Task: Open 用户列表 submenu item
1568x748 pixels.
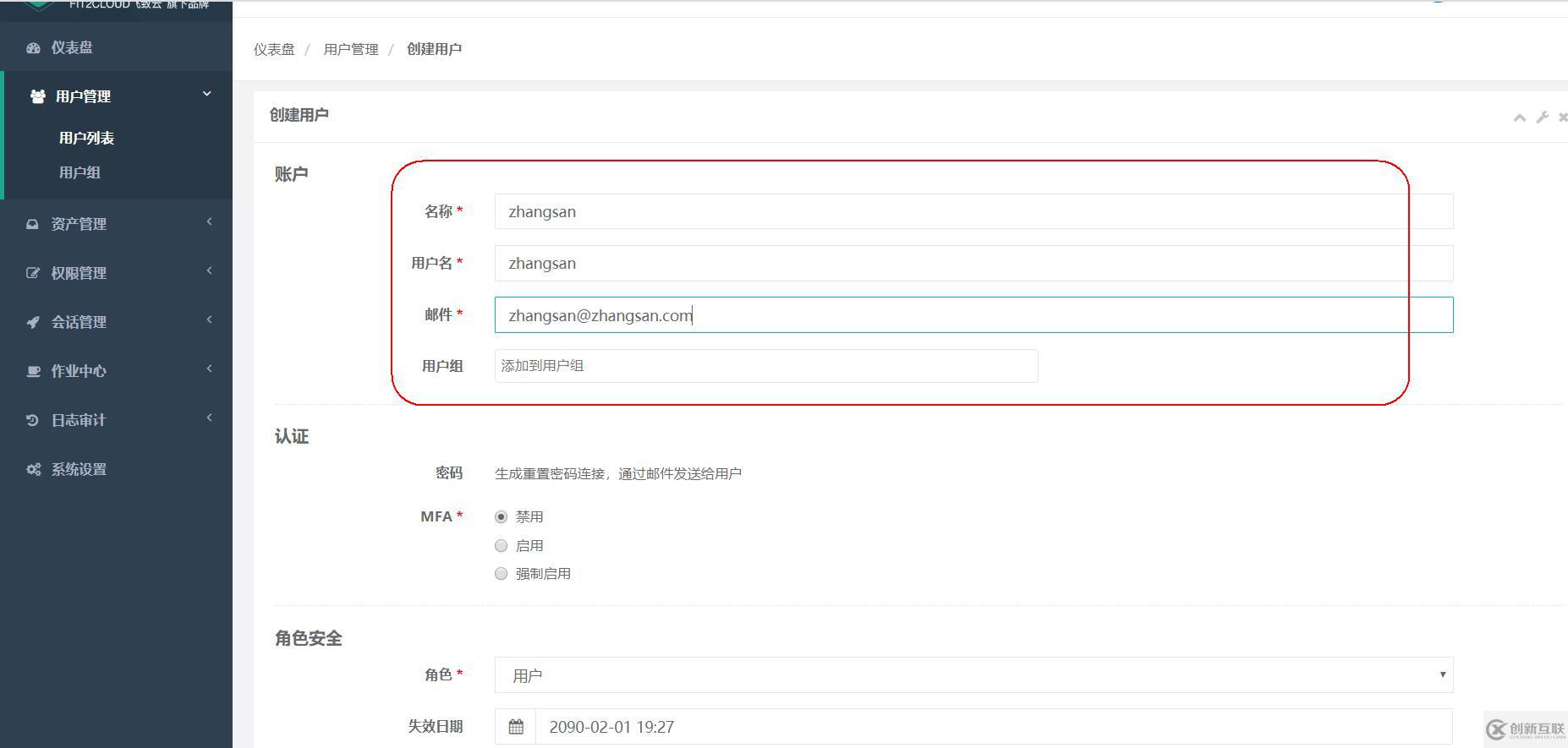Action: (86, 138)
